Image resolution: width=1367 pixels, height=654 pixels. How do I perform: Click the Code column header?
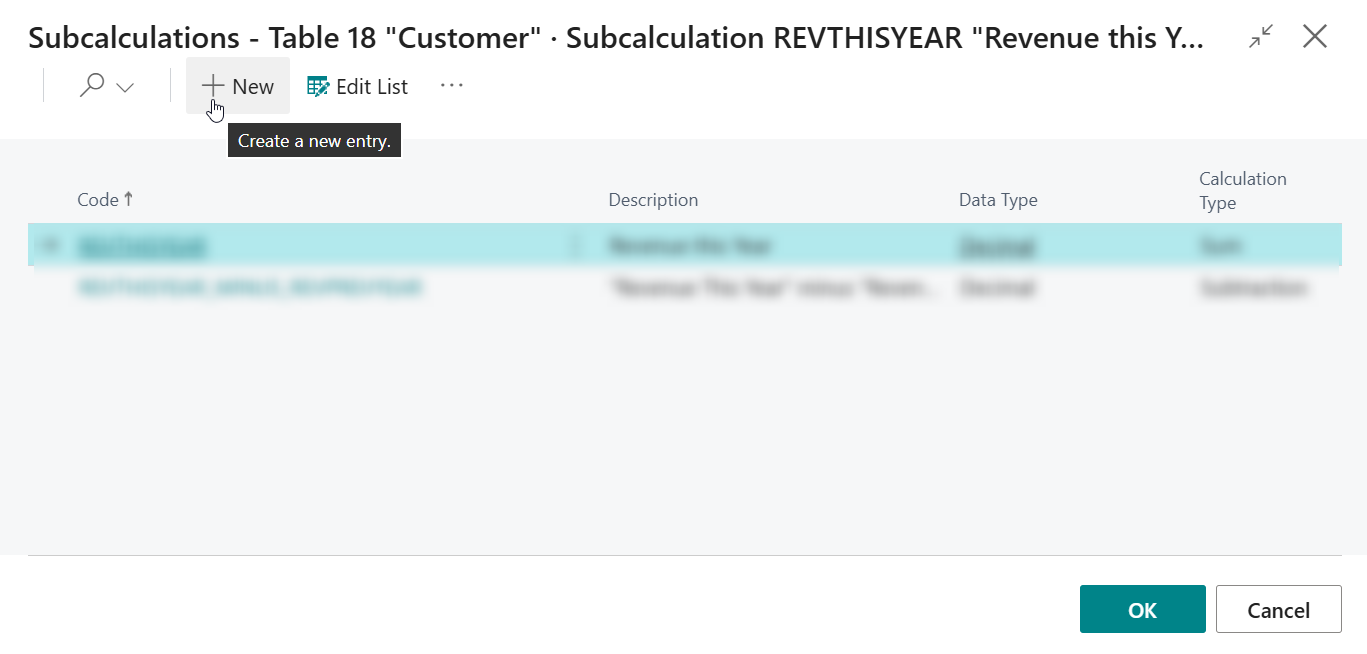pyautogui.click(x=98, y=200)
